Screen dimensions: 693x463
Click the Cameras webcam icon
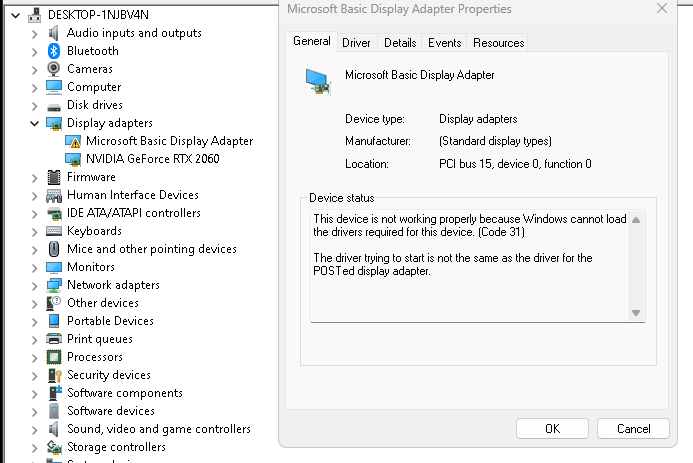coord(53,69)
